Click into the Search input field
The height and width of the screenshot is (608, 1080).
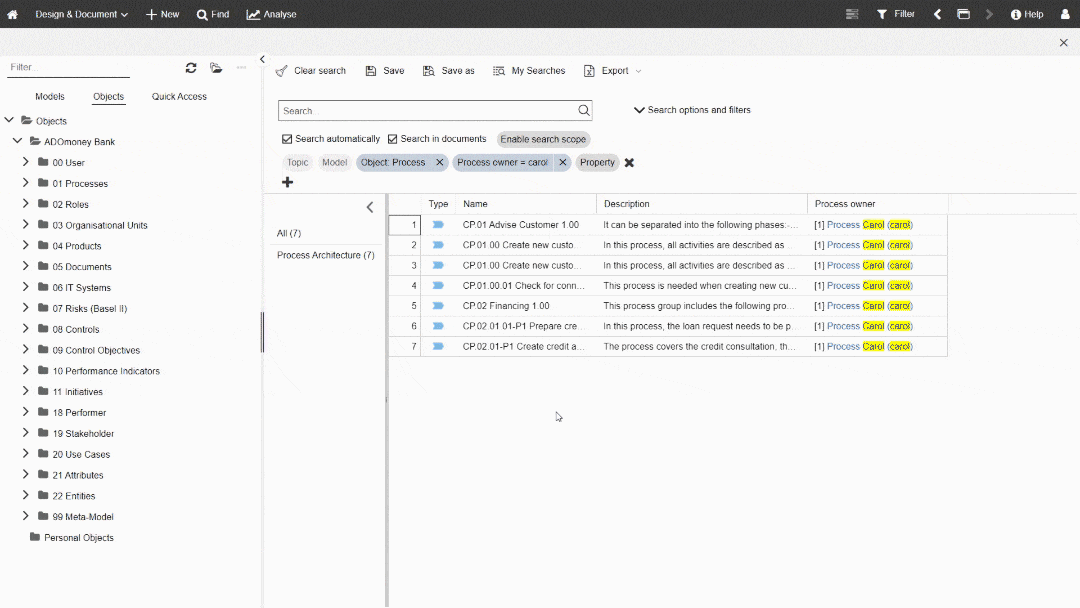click(x=428, y=111)
